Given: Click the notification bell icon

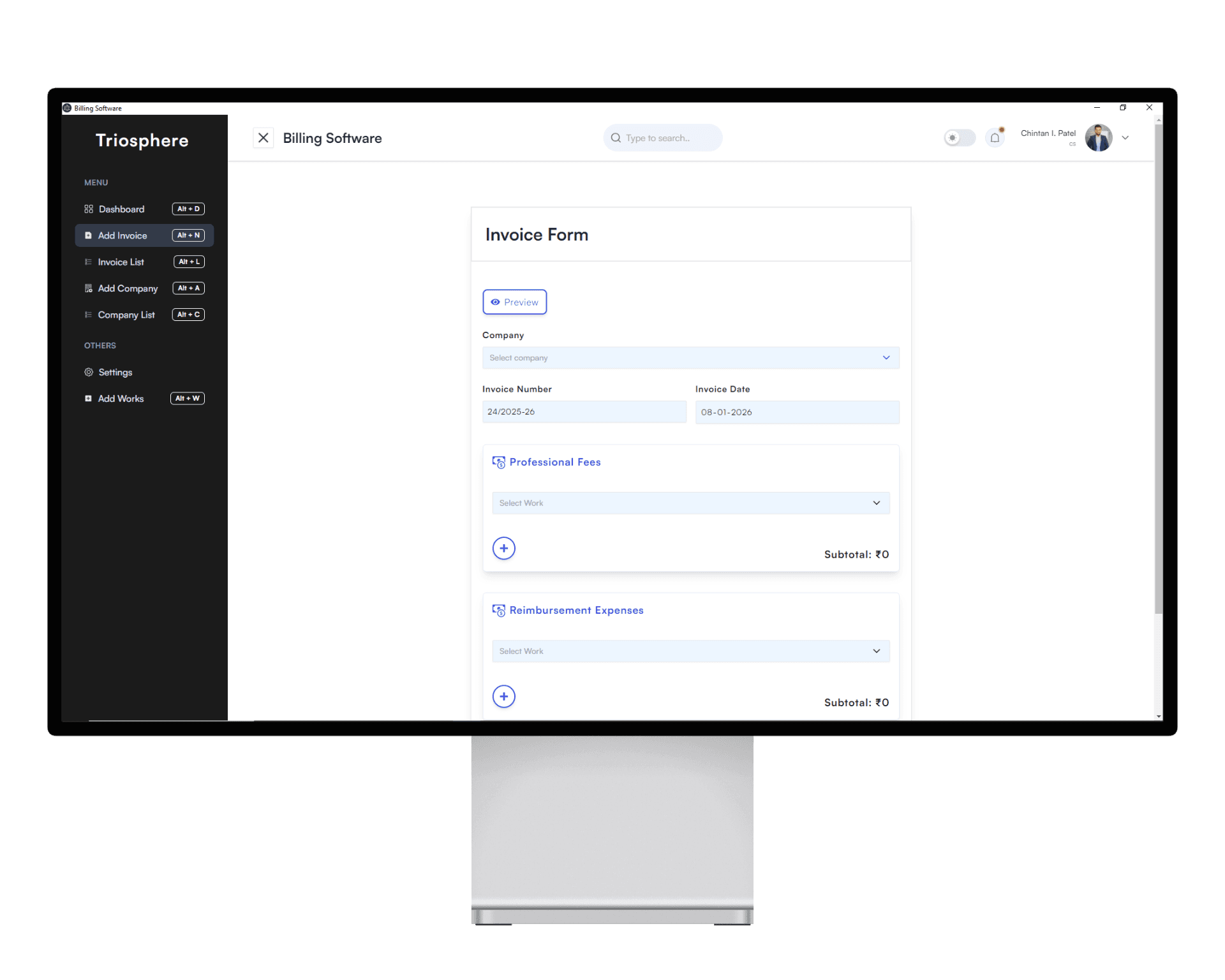Looking at the screenshot, I should (995, 137).
